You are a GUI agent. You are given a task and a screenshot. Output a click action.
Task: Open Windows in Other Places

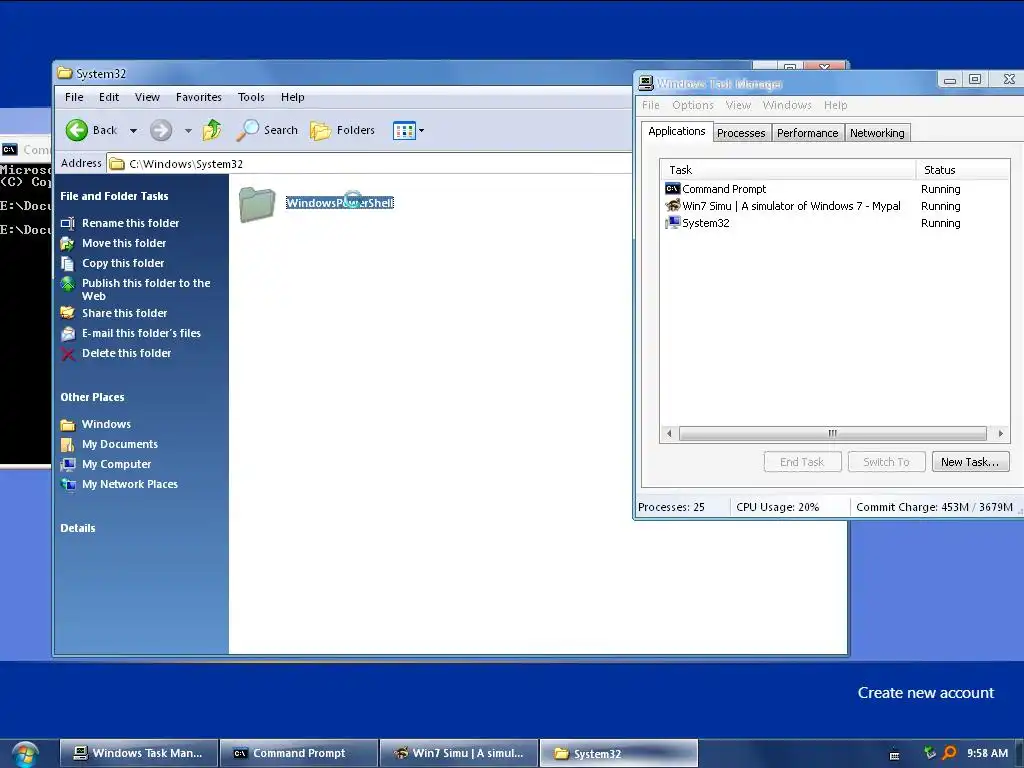[x=106, y=424]
